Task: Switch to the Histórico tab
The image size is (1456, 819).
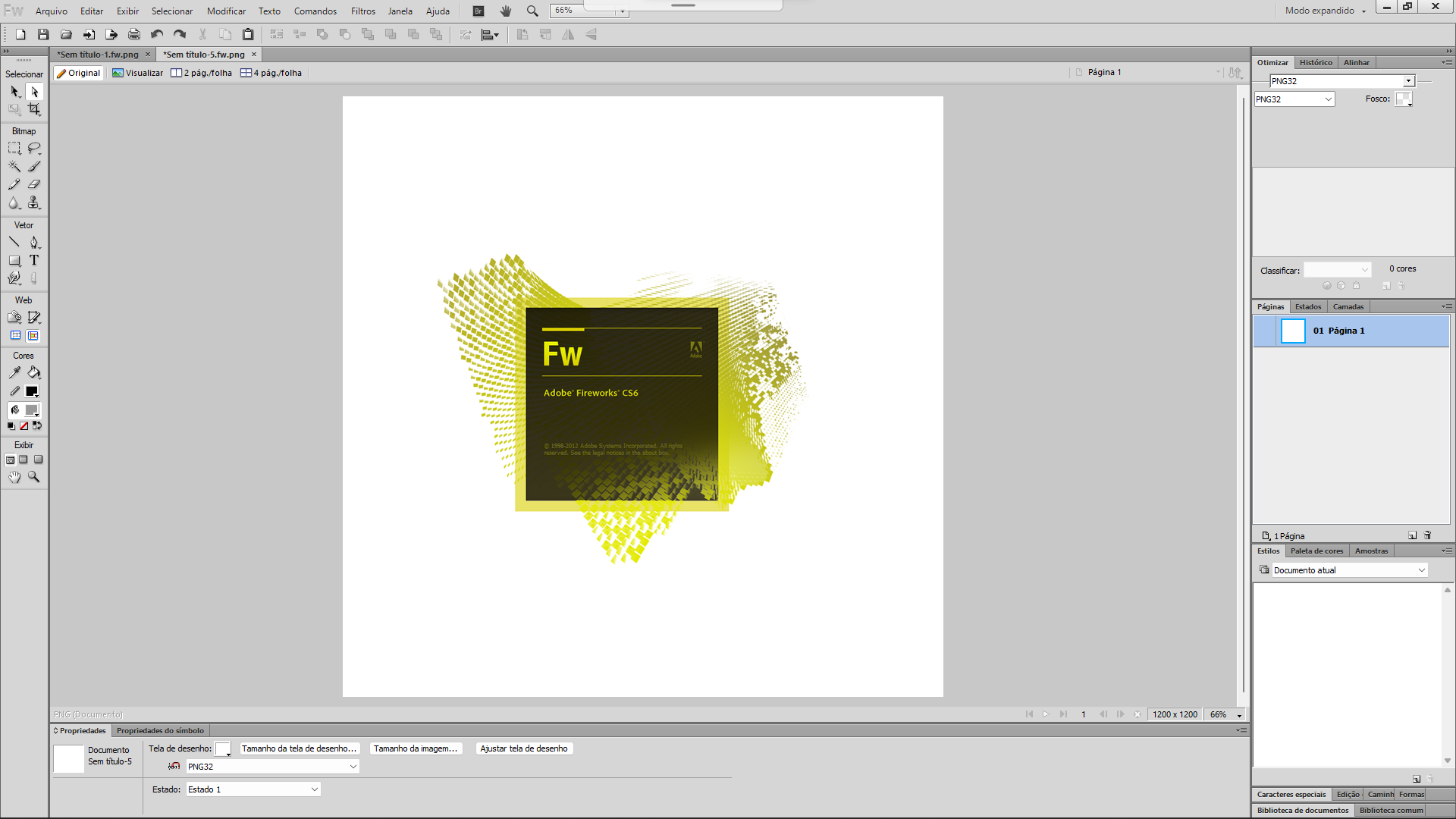Action: [x=1315, y=63]
